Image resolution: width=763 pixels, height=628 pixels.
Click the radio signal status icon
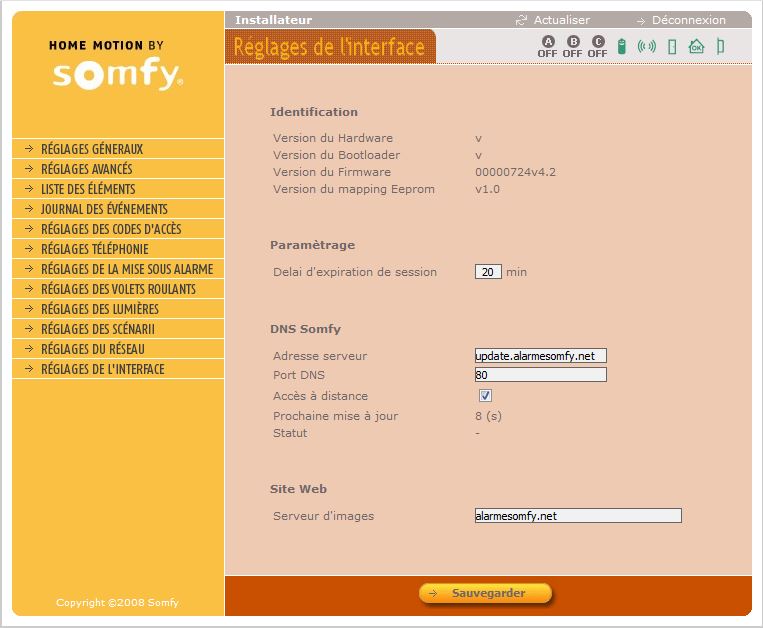(x=647, y=46)
